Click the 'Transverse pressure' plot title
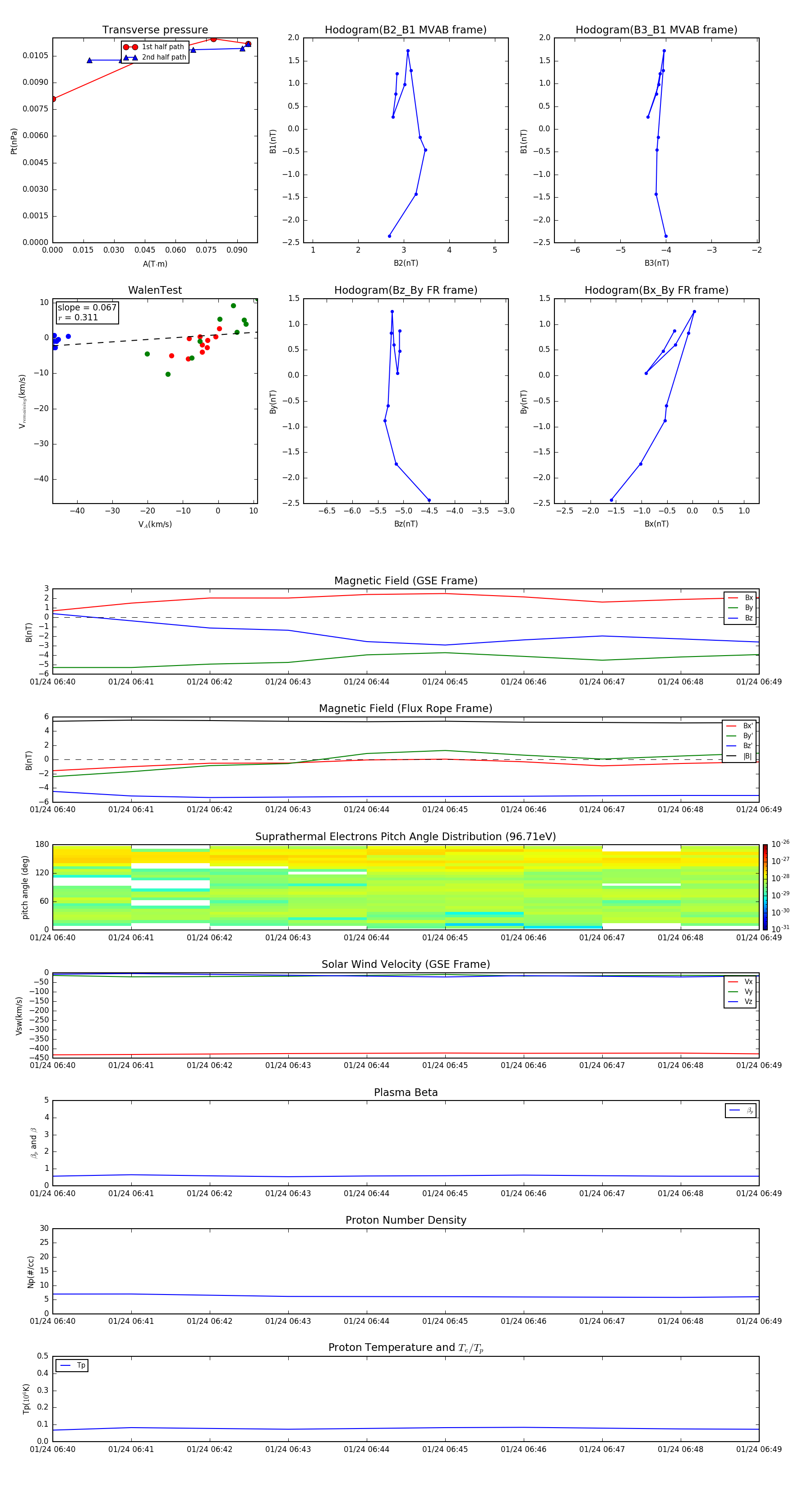The height and width of the screenshot is (1489, 812). click(155, 29)
